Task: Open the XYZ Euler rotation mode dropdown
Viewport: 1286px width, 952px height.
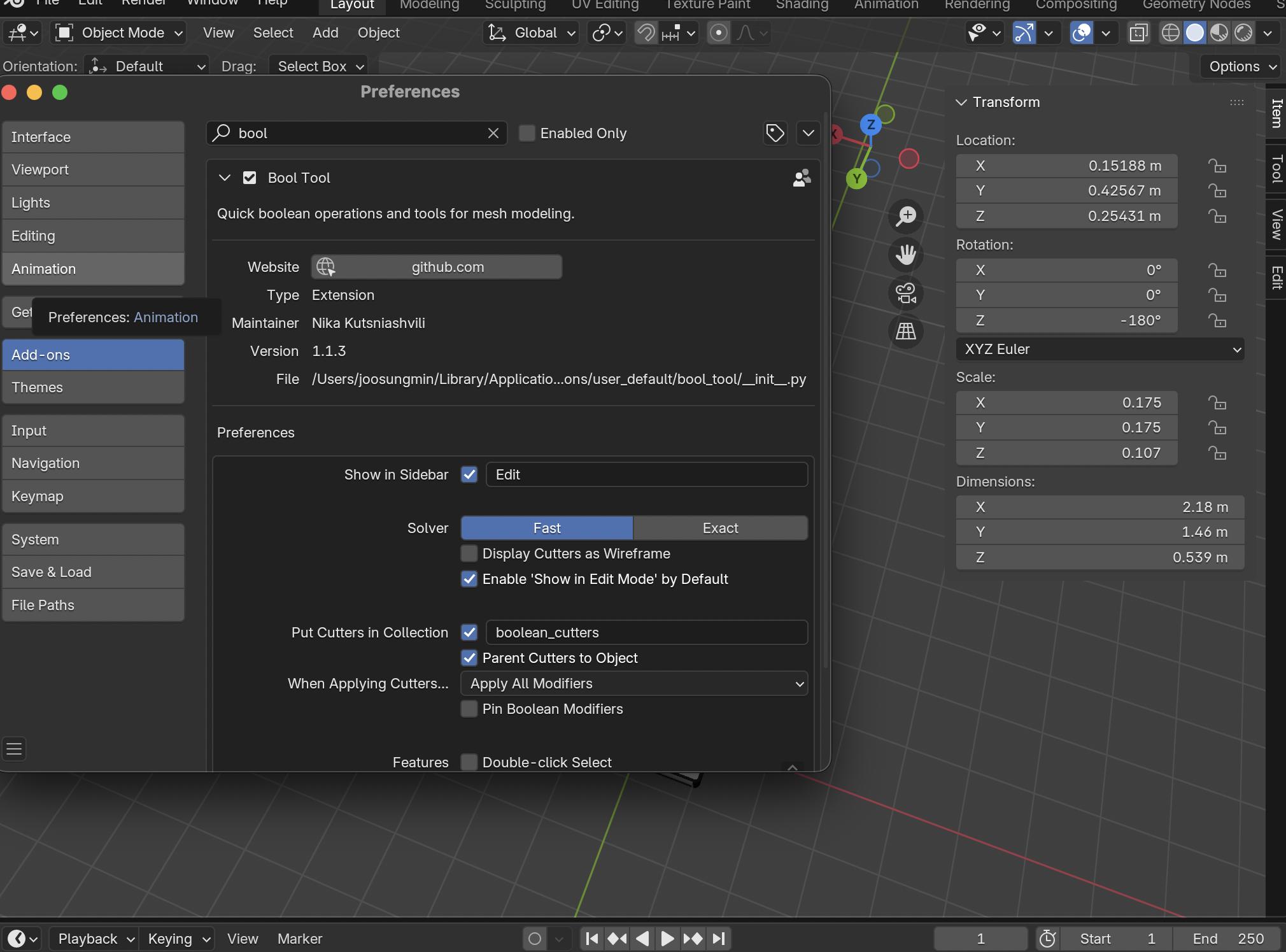Action: pos(1100,349)
